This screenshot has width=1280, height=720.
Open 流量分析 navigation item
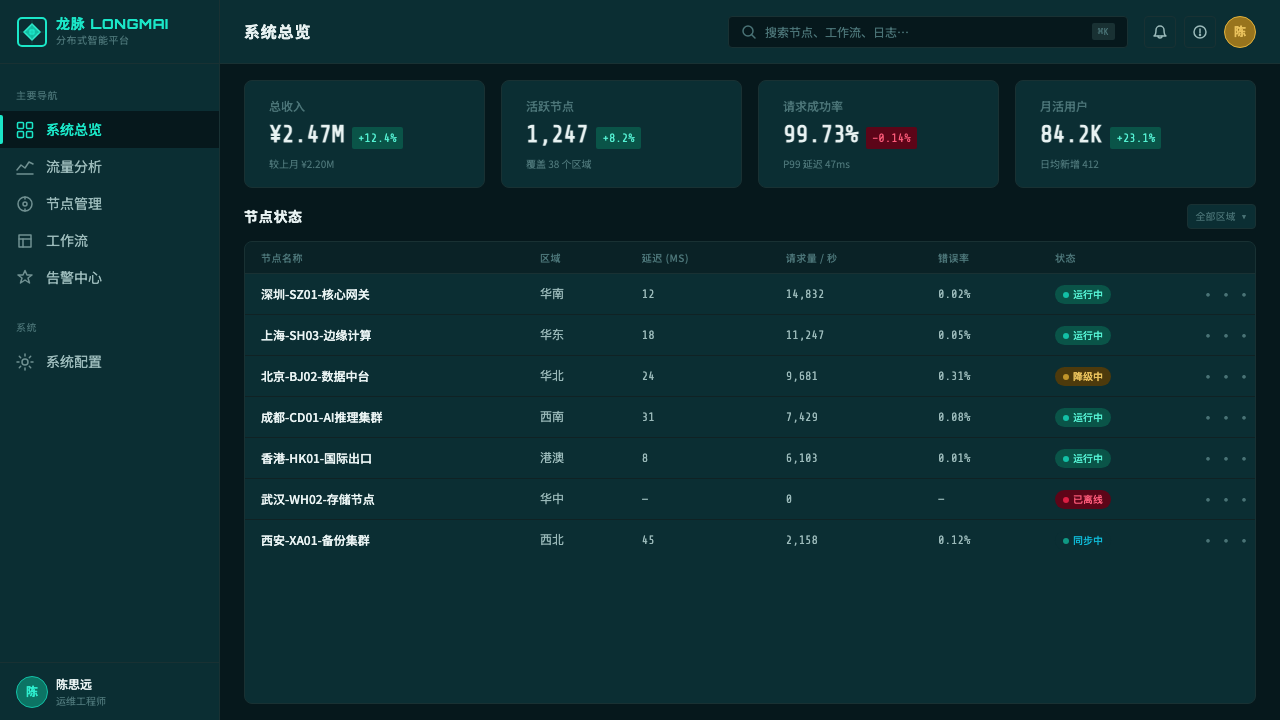(x=110, y=167)
